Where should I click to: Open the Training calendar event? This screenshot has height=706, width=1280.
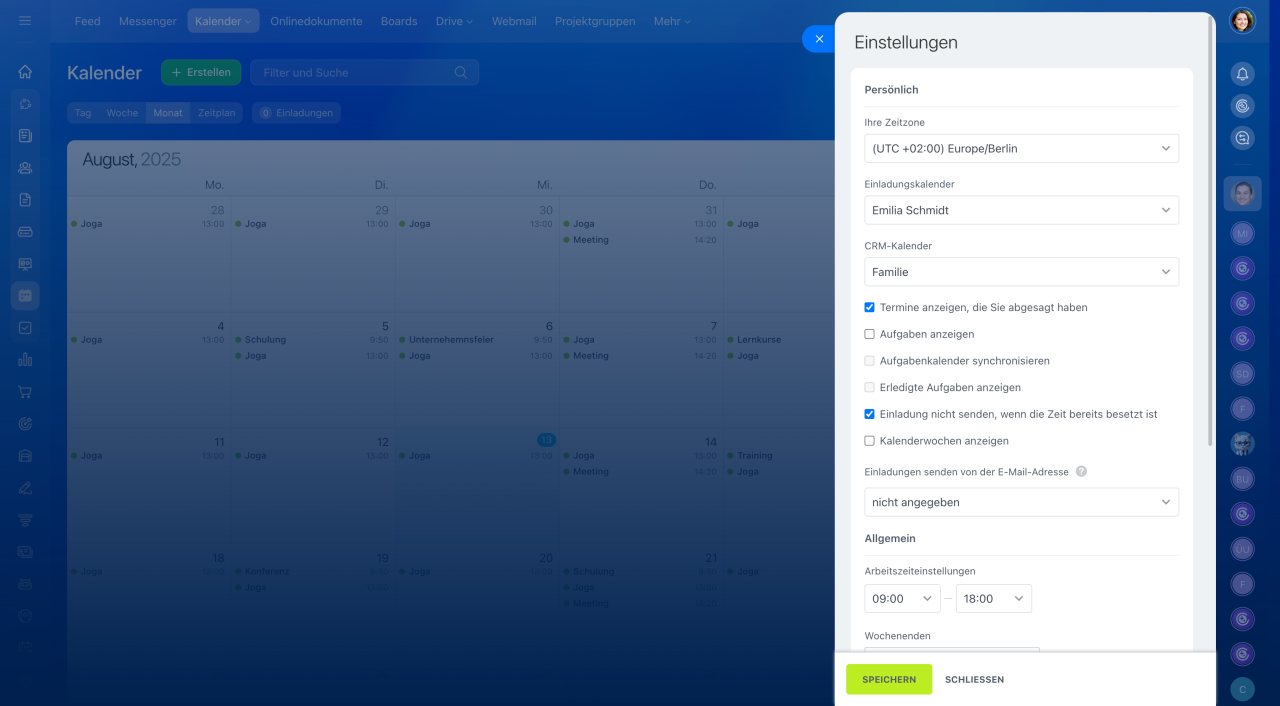[x=755, y=456]
